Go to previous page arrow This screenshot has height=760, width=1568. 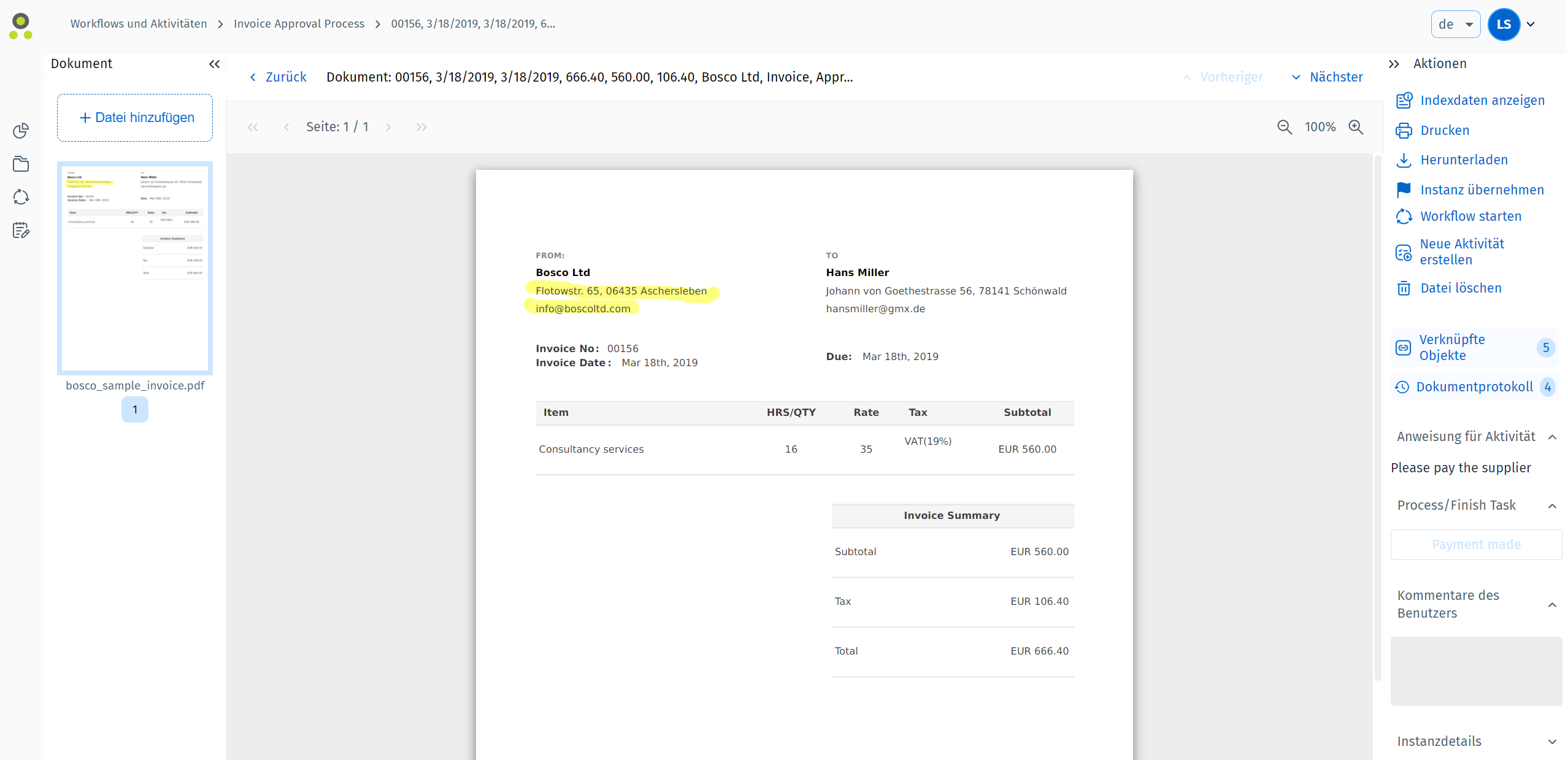pyautogui.click(x=286, y=127)
